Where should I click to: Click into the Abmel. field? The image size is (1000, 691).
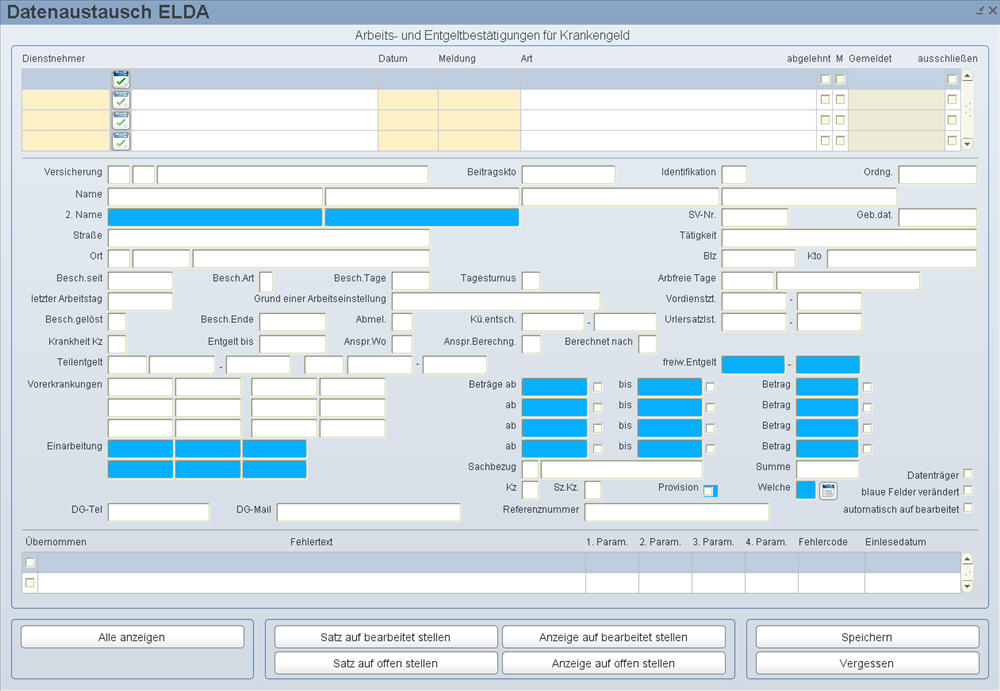pyautogui.click(x=402, y=322)
